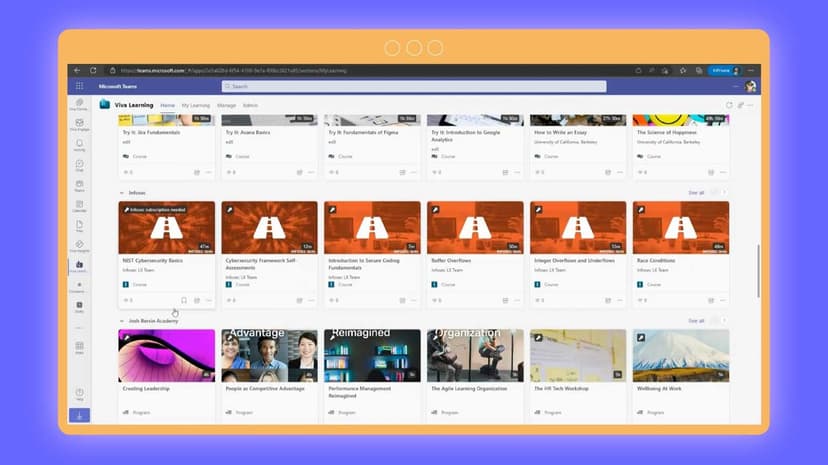Click the browser address bar
828x465 pixels.
[x=370, y=70]
